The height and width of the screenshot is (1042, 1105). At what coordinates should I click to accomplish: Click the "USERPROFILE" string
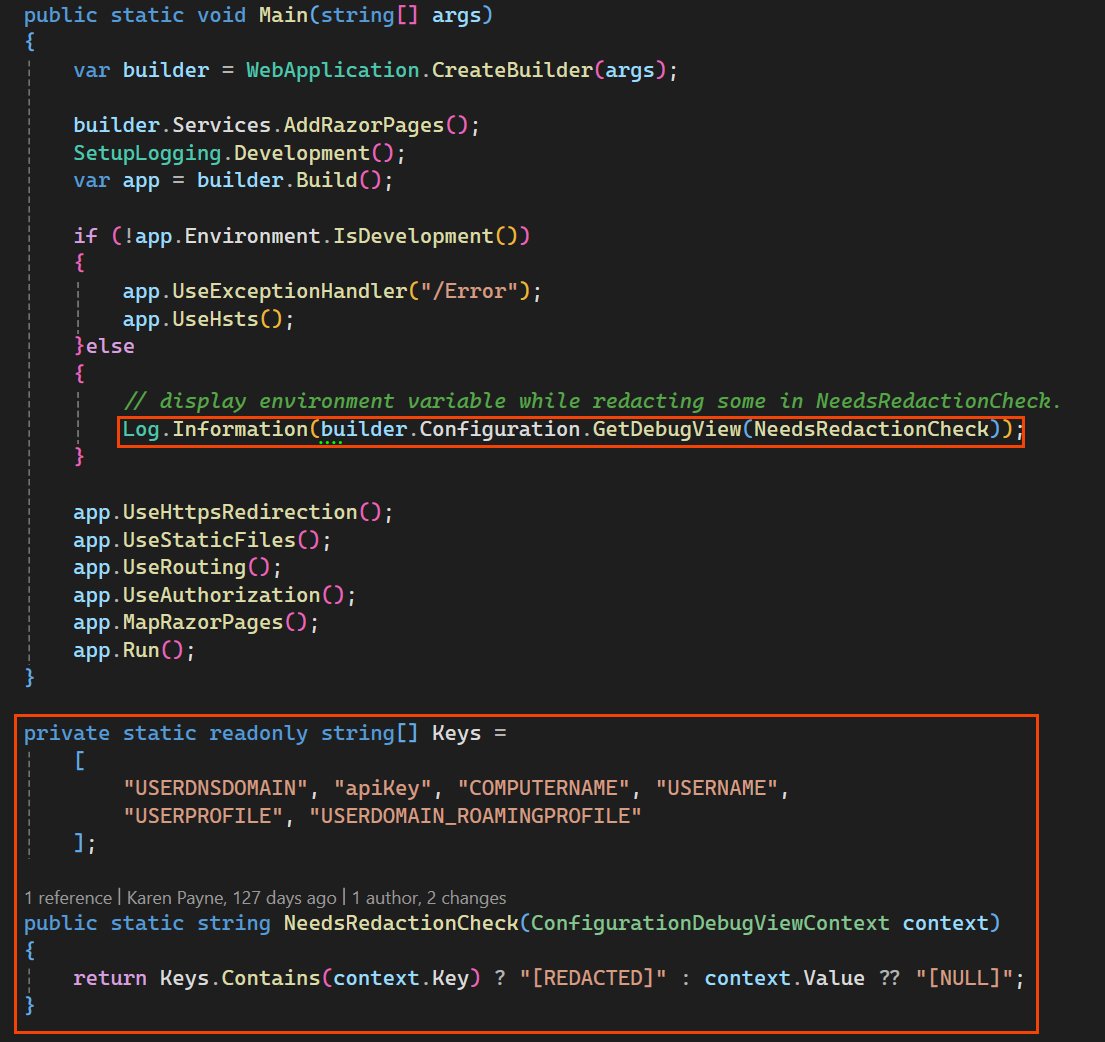(203, 816)
